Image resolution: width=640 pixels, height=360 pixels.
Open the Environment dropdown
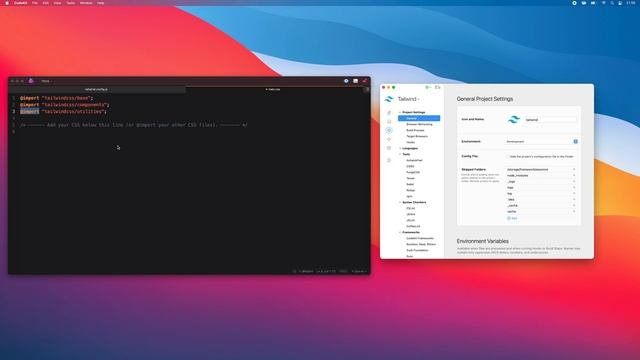click(541, 142)
